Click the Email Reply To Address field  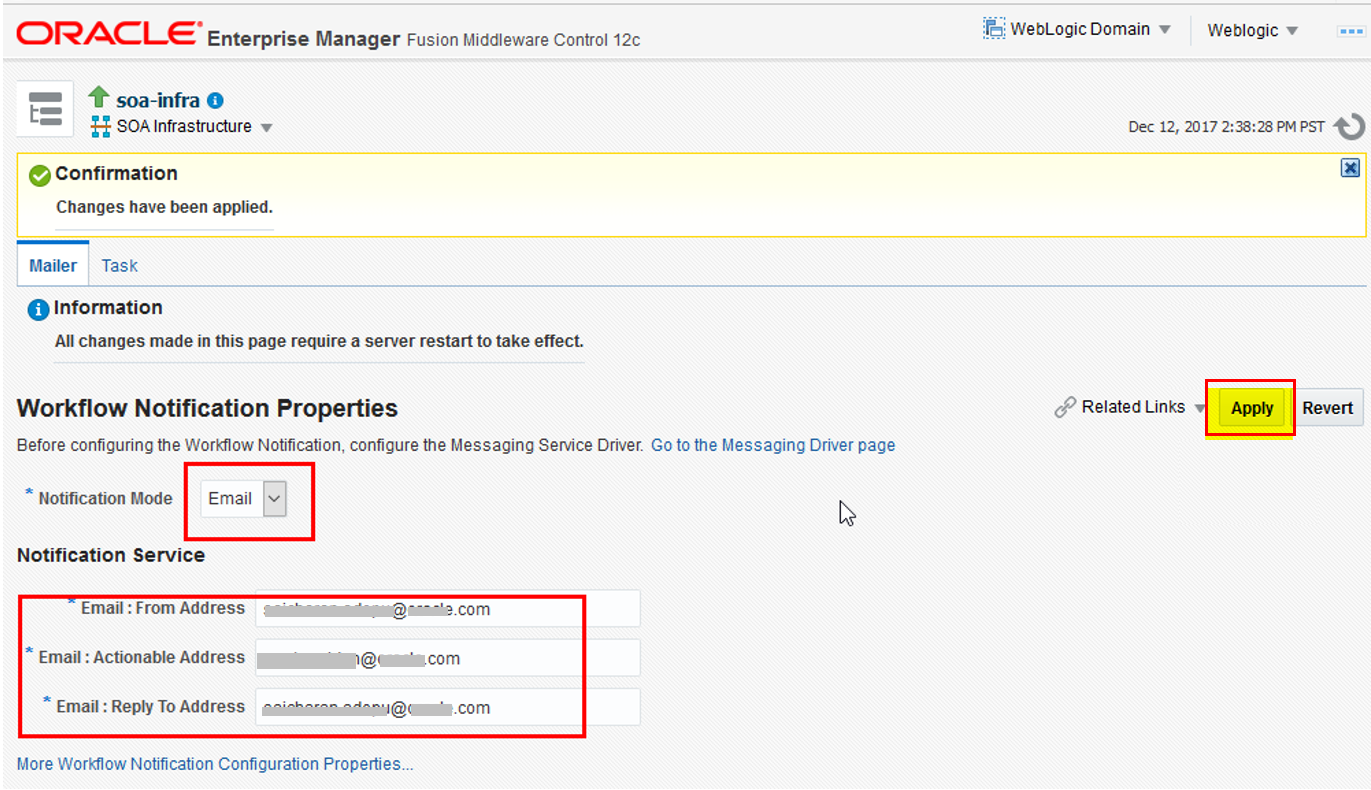[447, 707]
